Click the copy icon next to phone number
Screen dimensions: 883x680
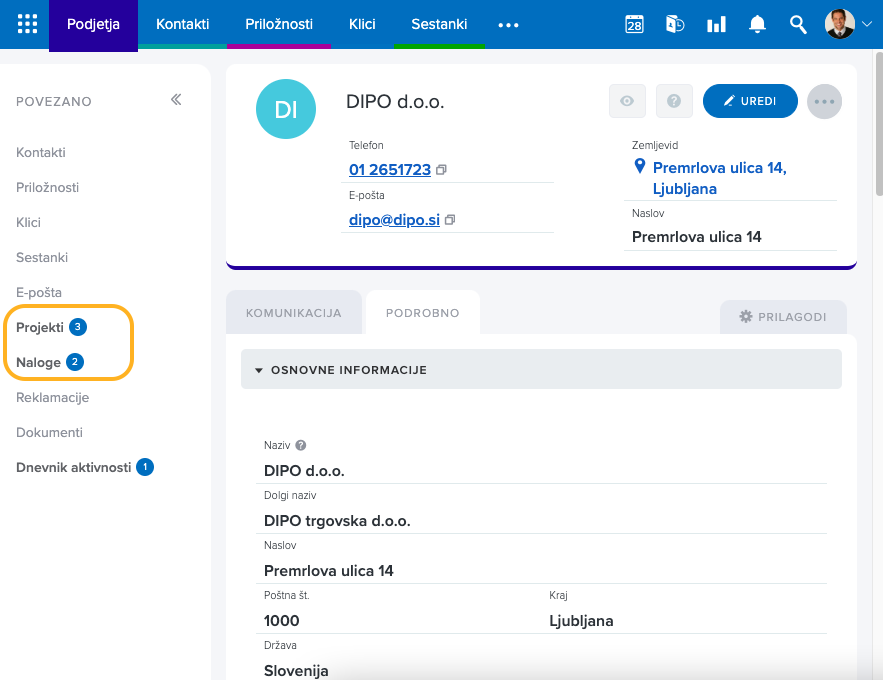[x=441, y=170]
